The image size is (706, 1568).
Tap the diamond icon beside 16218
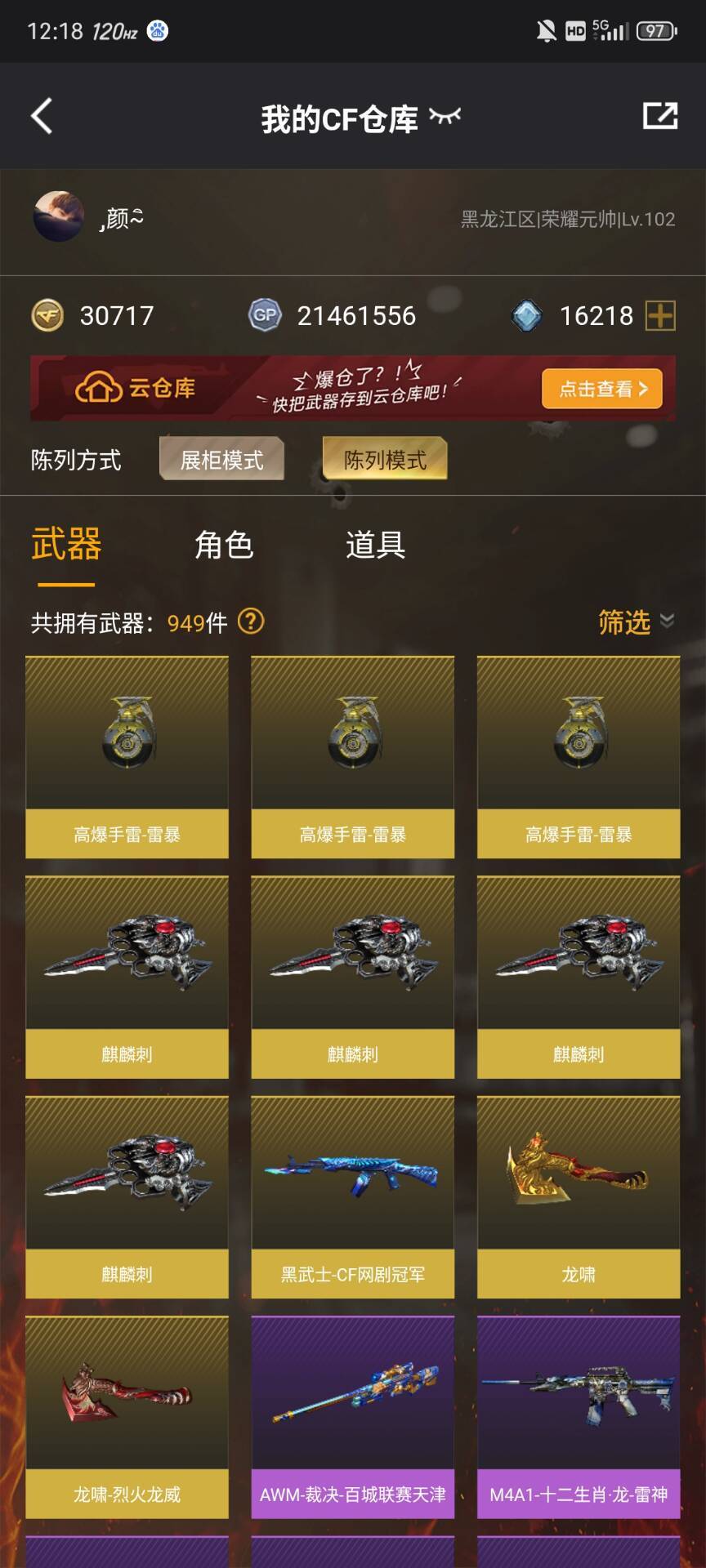pos(526,315)
